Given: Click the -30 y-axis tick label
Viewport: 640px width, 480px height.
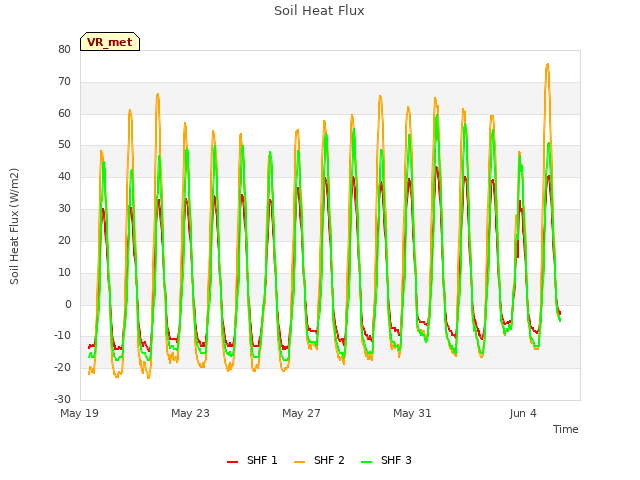Looking at the screenshot, I should (x=63, y=399).
